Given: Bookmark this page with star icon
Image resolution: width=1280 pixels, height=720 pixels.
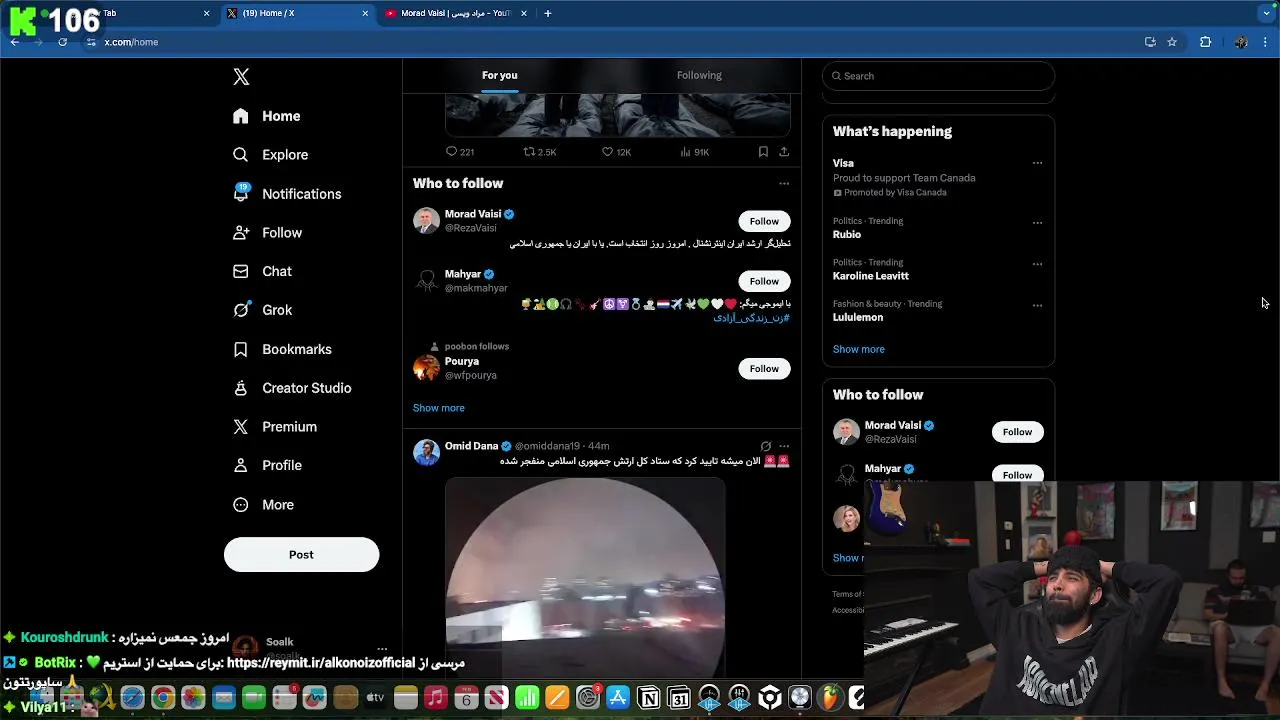Looking at the screenshot, I should click(x=1172, y=42).
